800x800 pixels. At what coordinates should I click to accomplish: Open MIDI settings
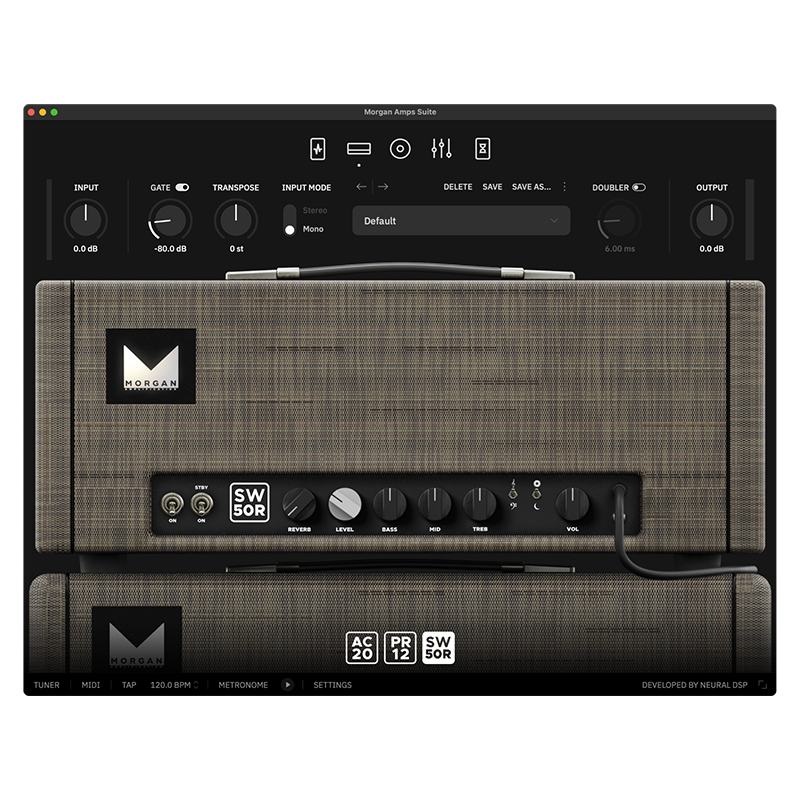91,685
